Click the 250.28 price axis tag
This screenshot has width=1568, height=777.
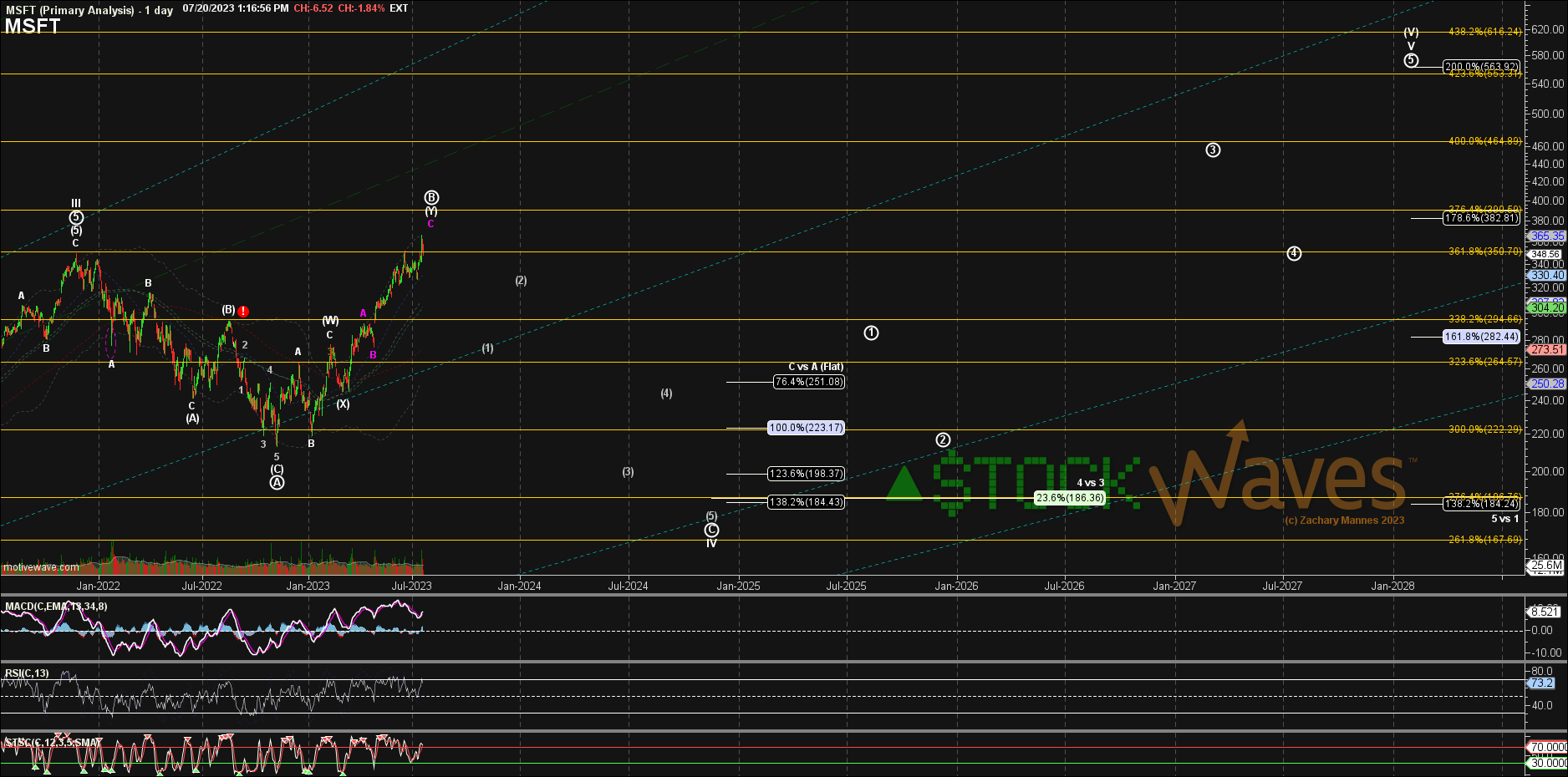pyautogui.click(x=1547, y=383)
